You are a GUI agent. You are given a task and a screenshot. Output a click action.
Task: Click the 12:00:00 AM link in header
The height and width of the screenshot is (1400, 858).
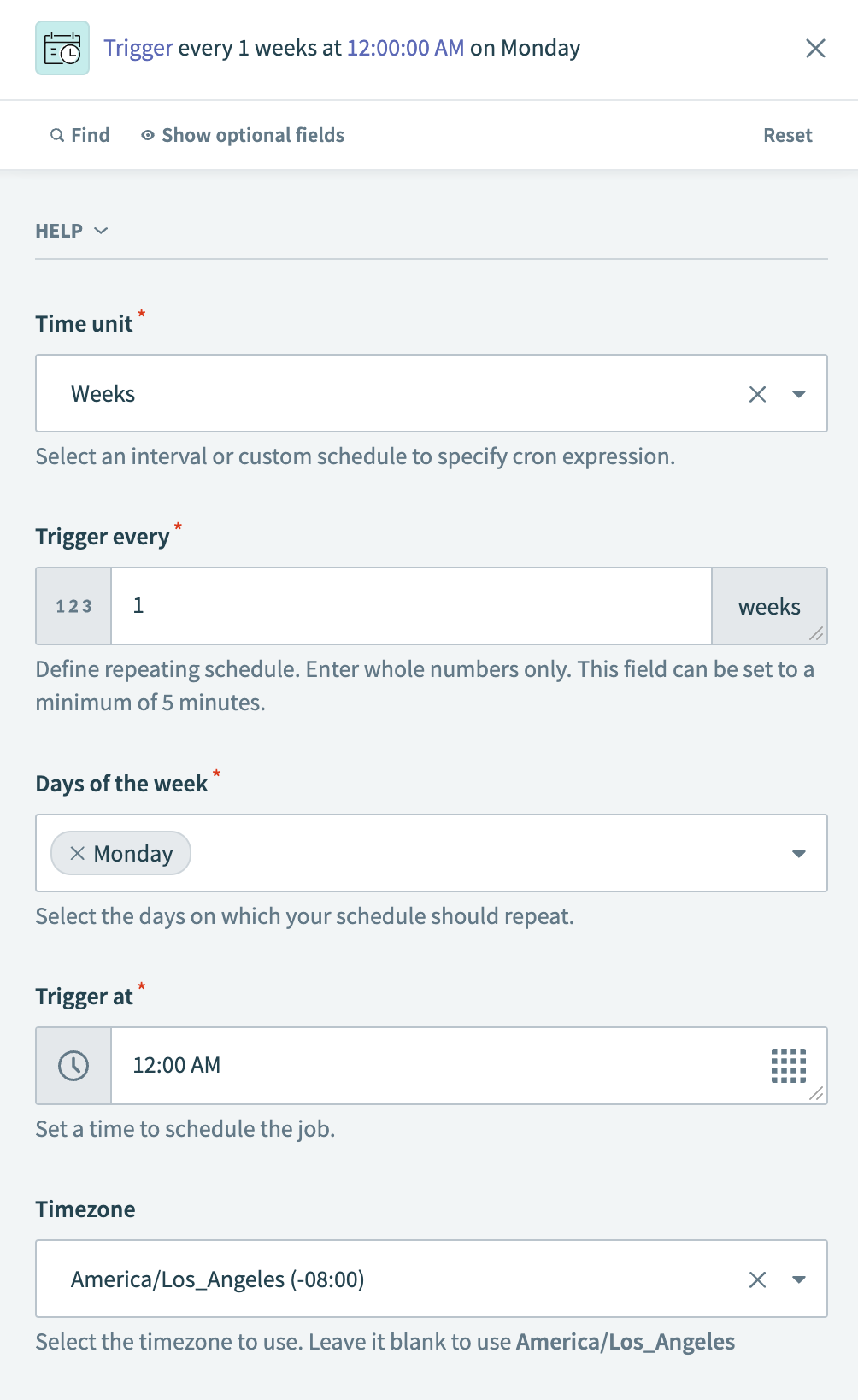tap(405, 48)
